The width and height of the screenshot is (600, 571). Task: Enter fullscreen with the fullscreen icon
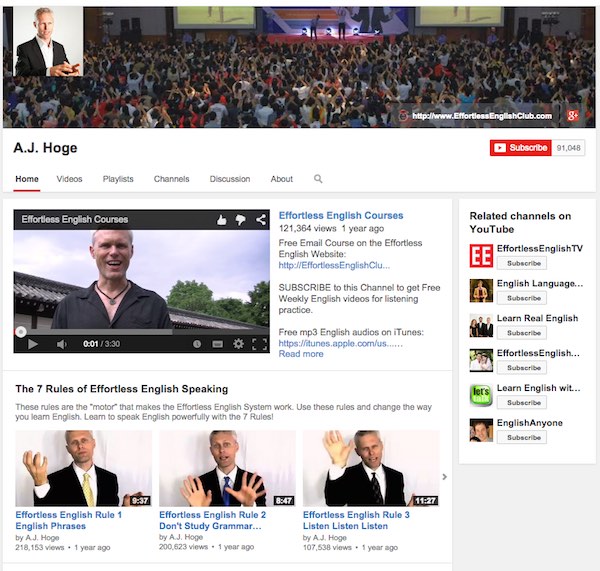[x=259, y=344]
